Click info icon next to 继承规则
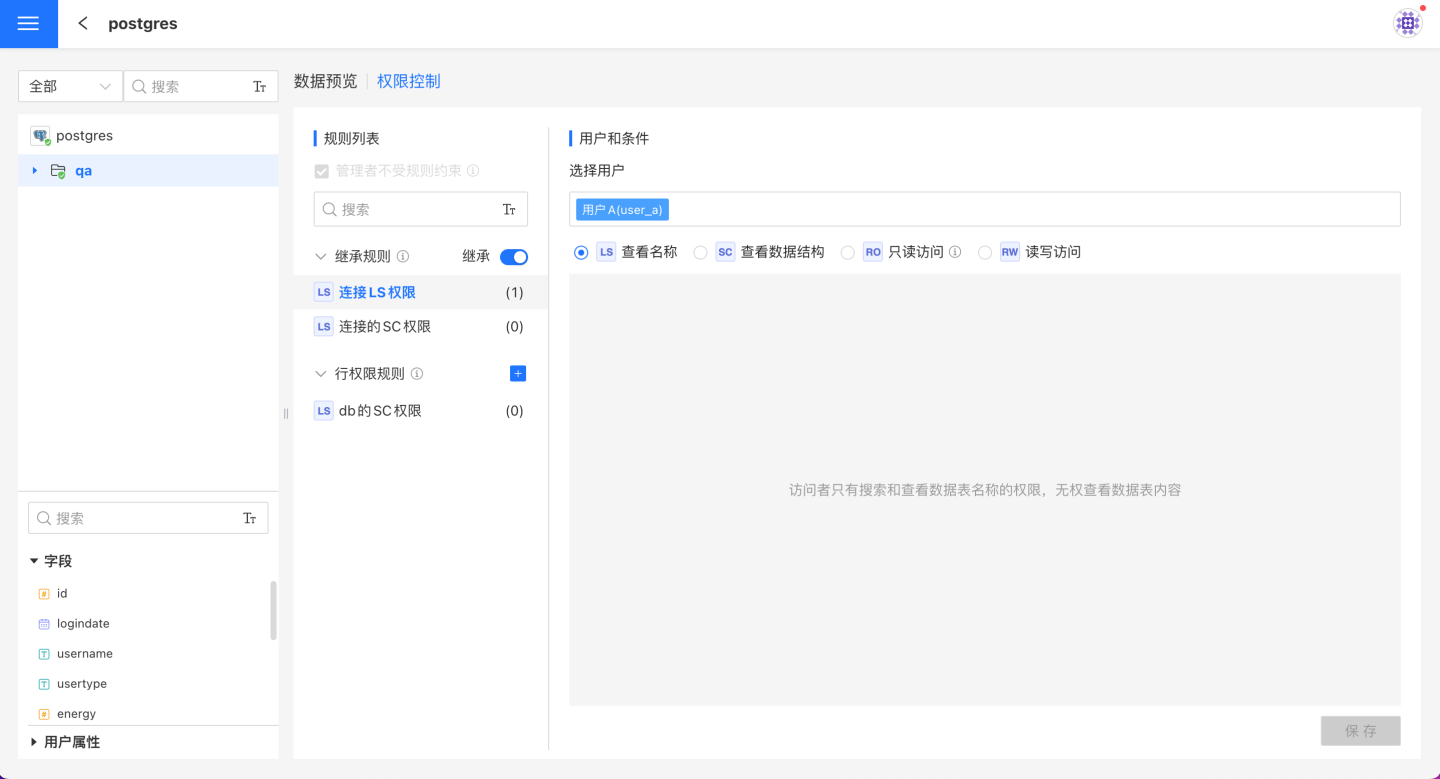Image resolution: width=1440 pixels, height=779 pixels. pos(403,257)
